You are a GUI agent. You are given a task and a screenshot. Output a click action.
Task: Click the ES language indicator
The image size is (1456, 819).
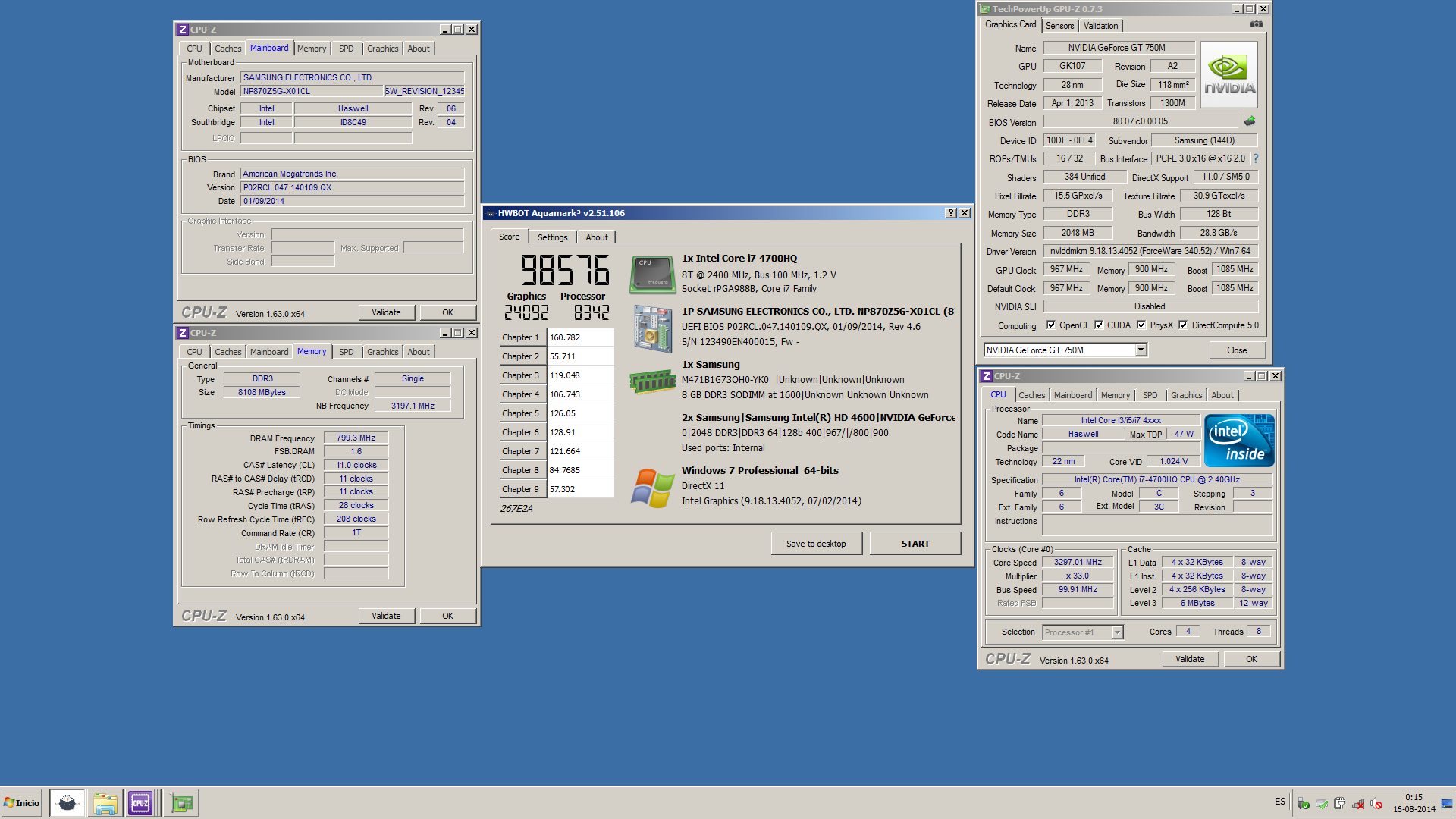tap(1280, 802)
